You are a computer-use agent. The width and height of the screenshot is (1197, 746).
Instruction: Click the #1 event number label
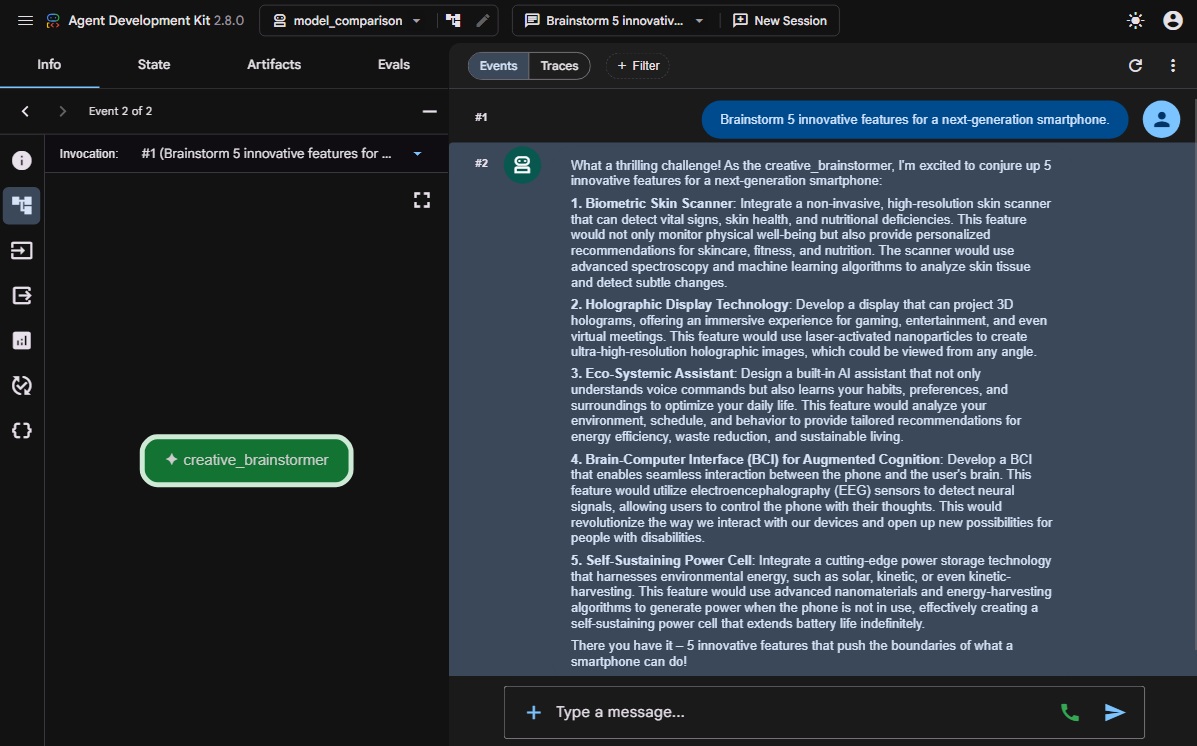pos(481,117)
